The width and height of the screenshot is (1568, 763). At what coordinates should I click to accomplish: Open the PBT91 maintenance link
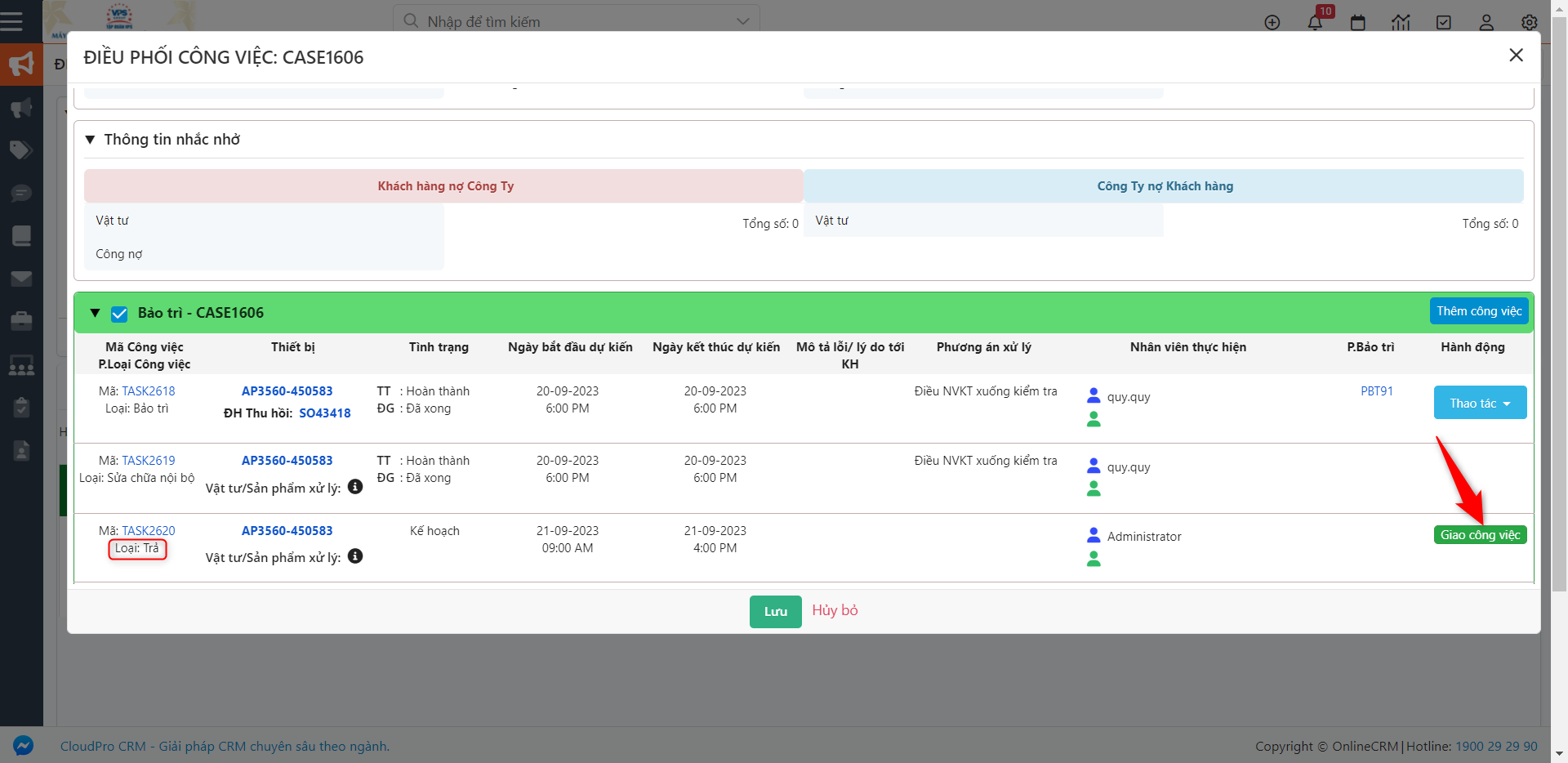(1377, 391)
